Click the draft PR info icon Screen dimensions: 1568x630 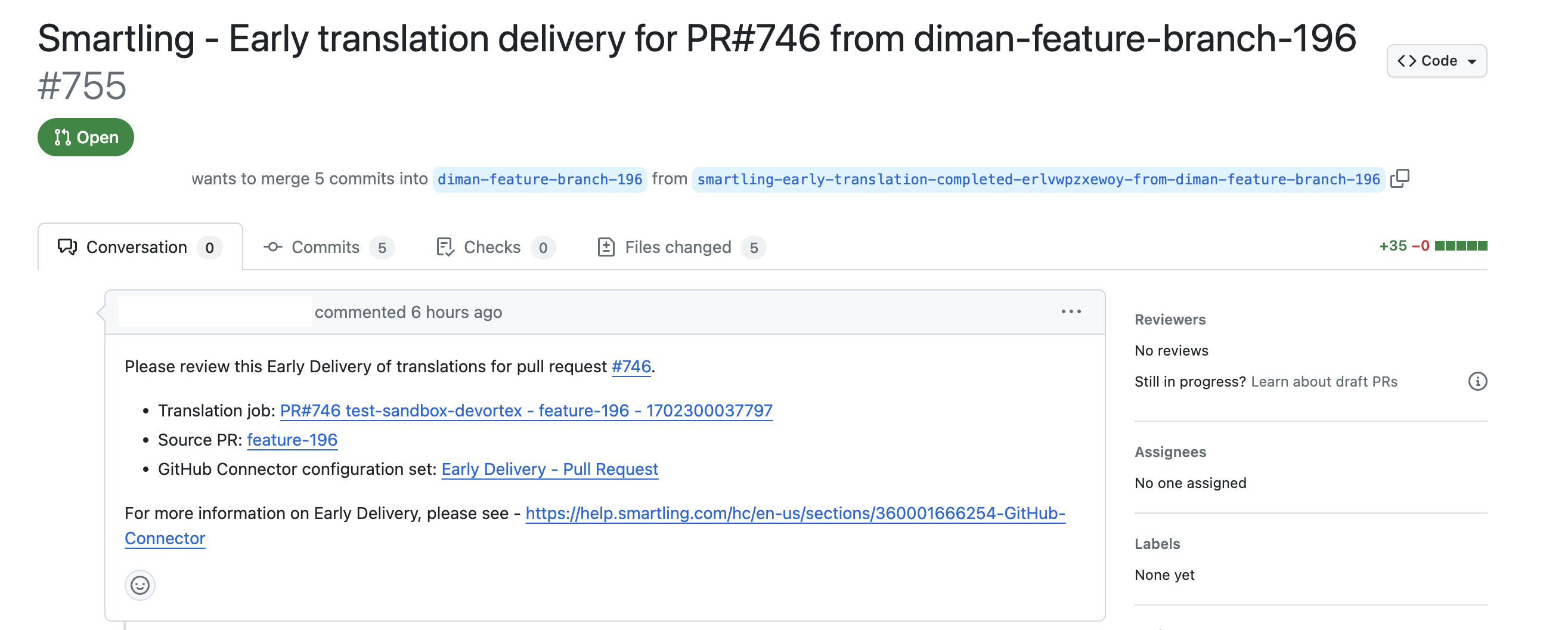click(1479, 381)
